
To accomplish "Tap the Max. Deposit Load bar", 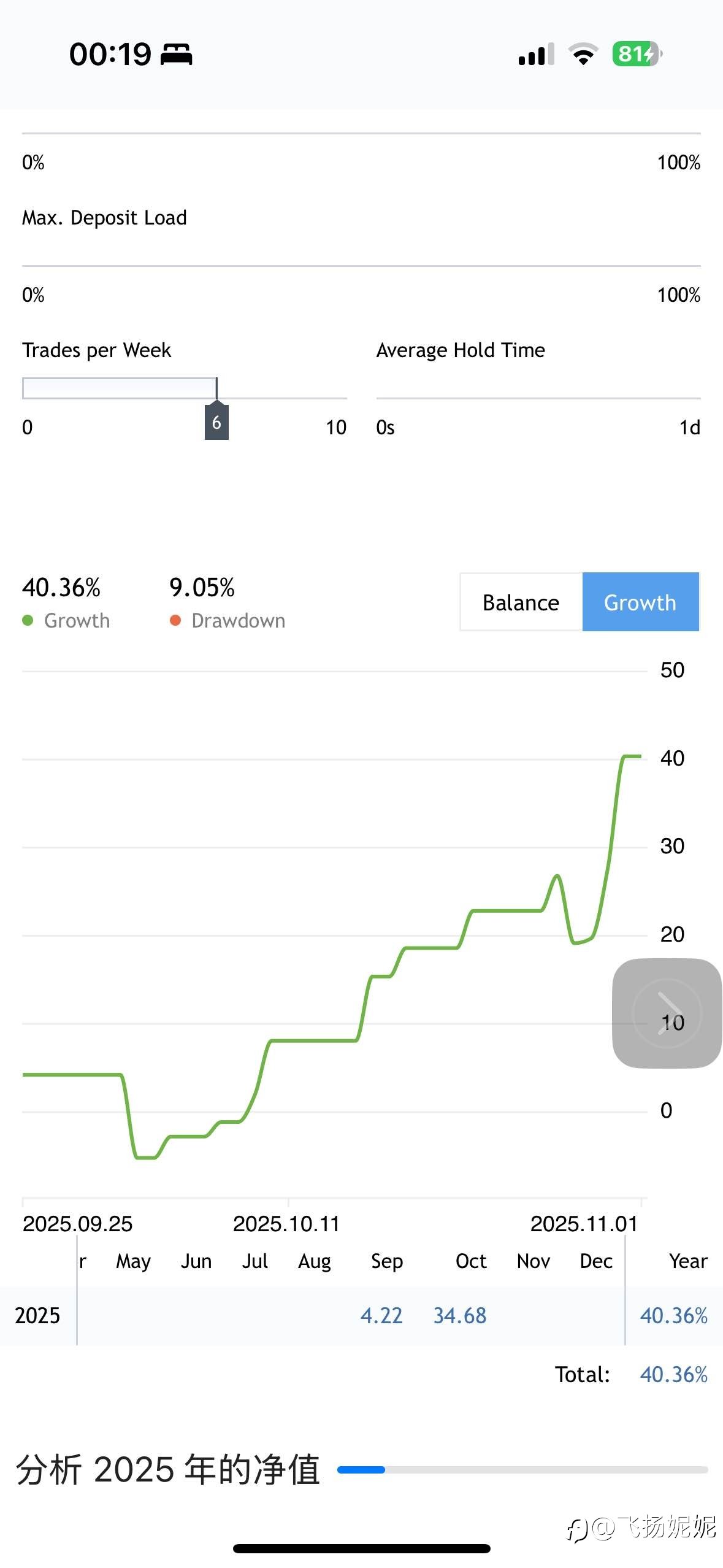I will coord(361,266).
